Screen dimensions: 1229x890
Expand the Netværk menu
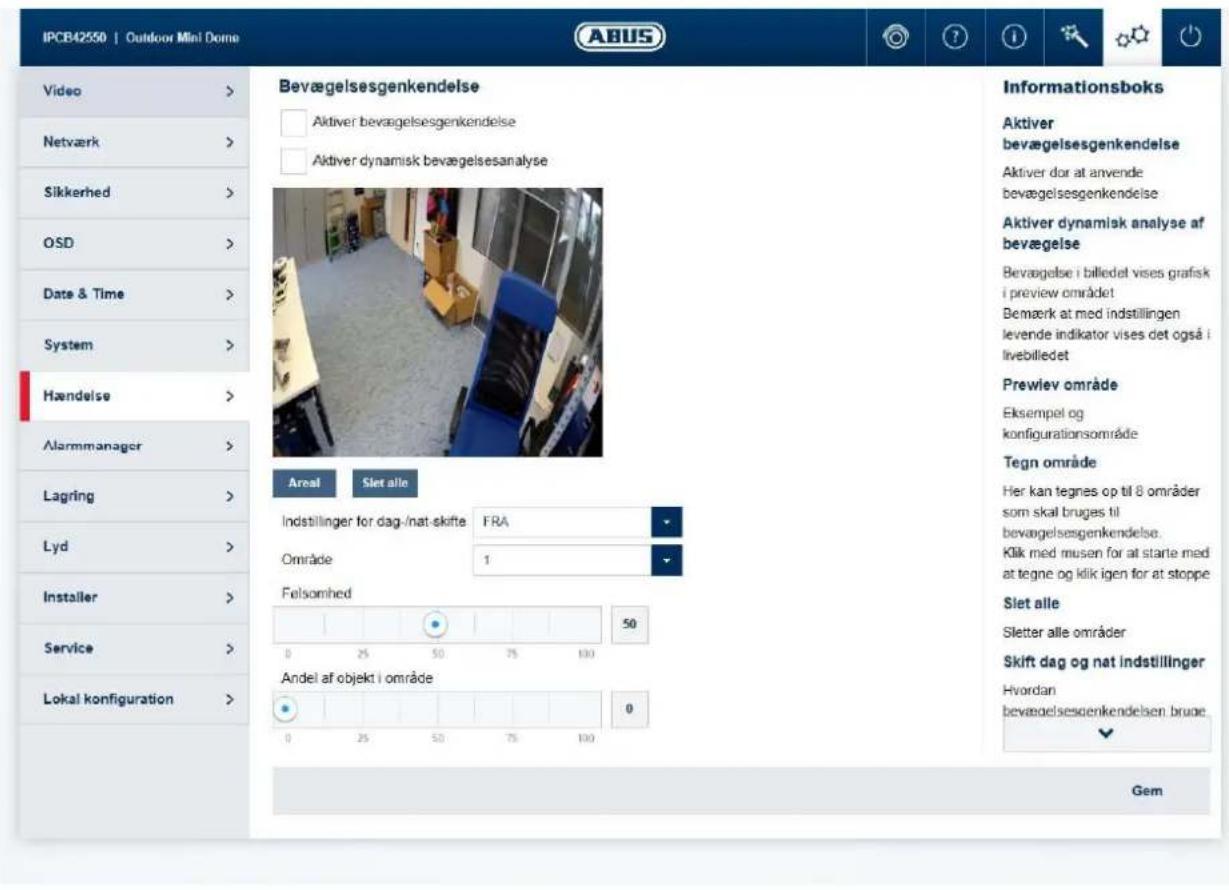pyautogui.click(x=134, y=143)
